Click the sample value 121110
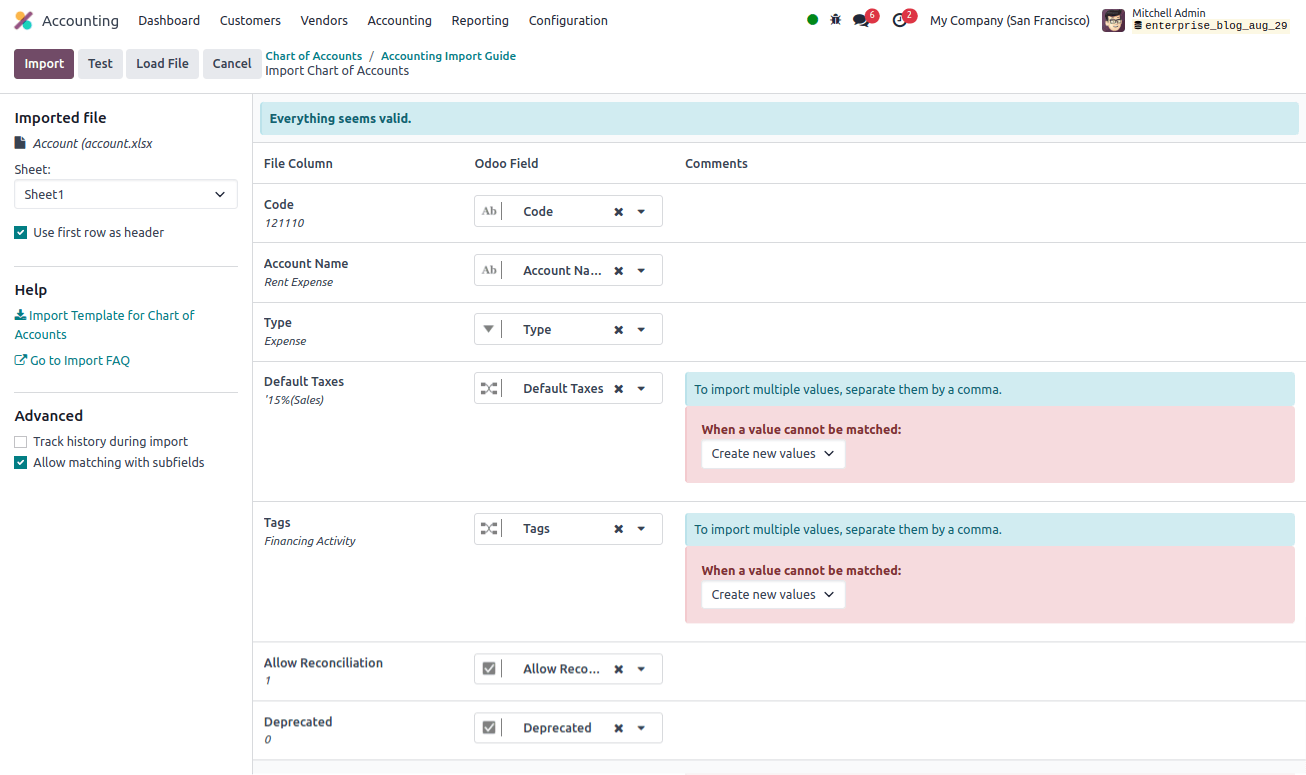 tap(284, 223)
